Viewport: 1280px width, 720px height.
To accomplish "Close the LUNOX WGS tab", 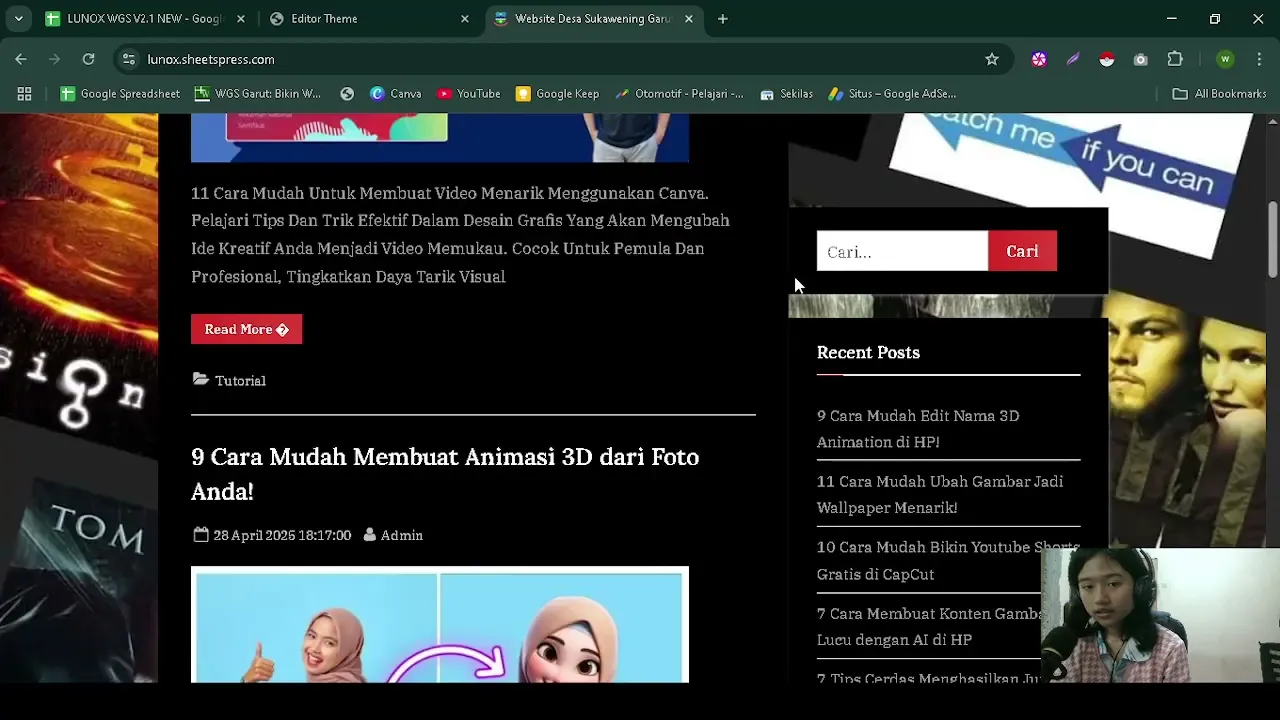I will click(241, 19).
